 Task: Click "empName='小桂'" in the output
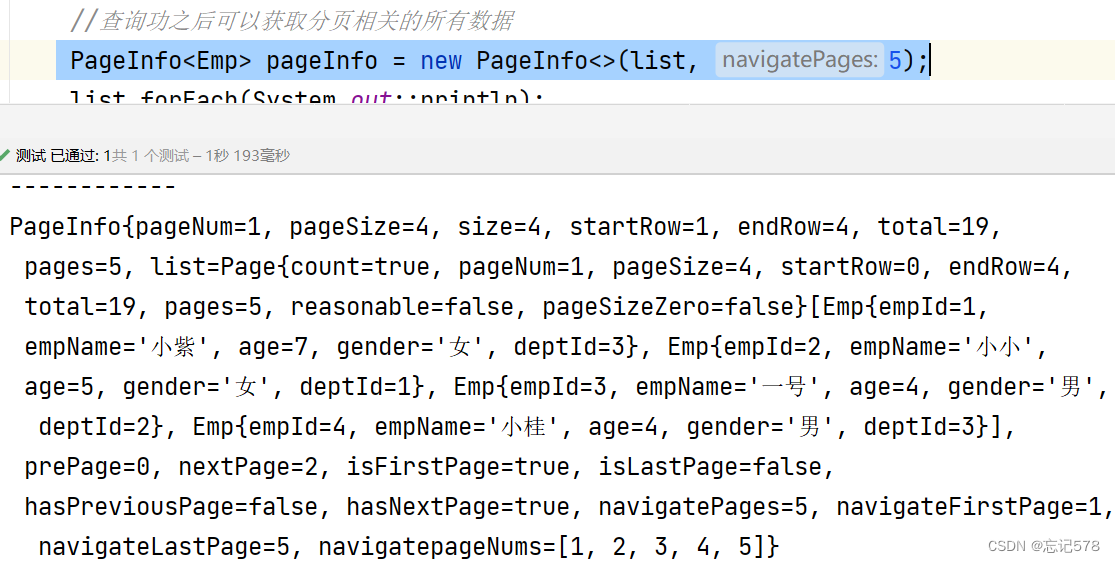467,426
